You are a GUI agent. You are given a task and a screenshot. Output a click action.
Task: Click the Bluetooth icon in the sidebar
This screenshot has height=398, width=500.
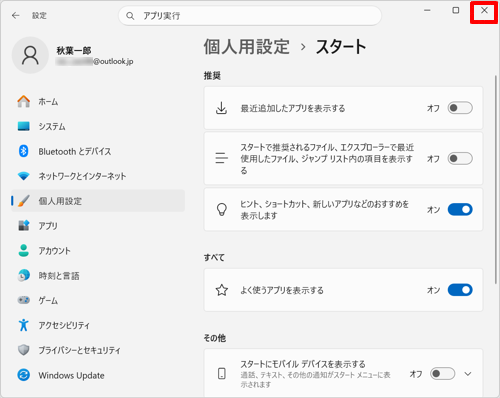pos(23,151)
